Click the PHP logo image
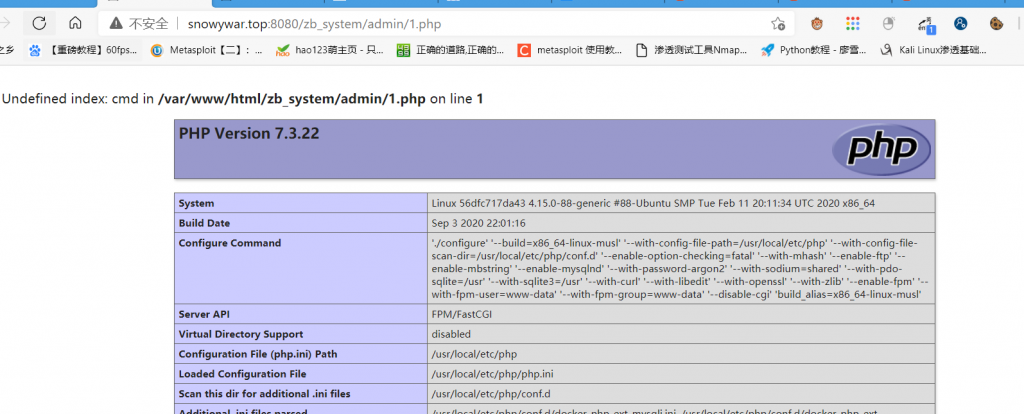The width and height of the screenshot is (1024, 414). coord(880,150)
